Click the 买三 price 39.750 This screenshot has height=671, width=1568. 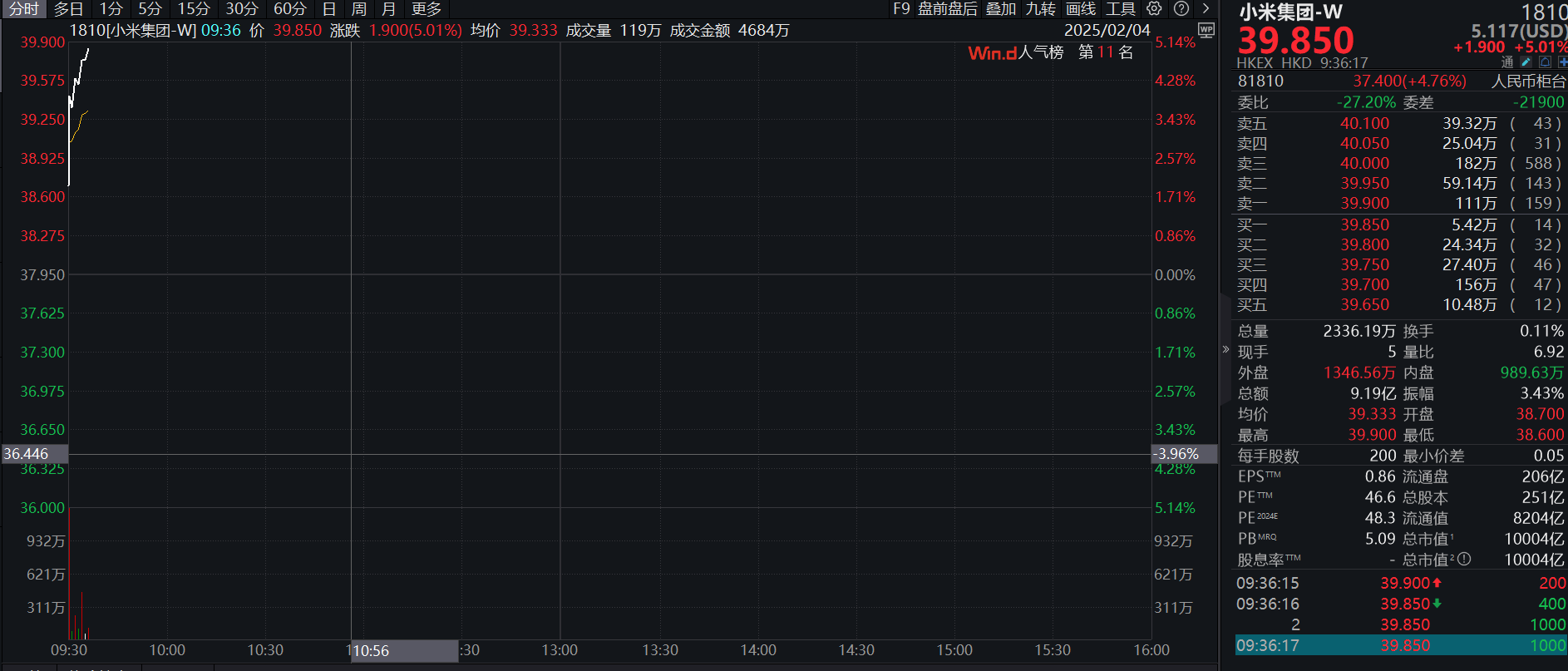click(1364, 264)
